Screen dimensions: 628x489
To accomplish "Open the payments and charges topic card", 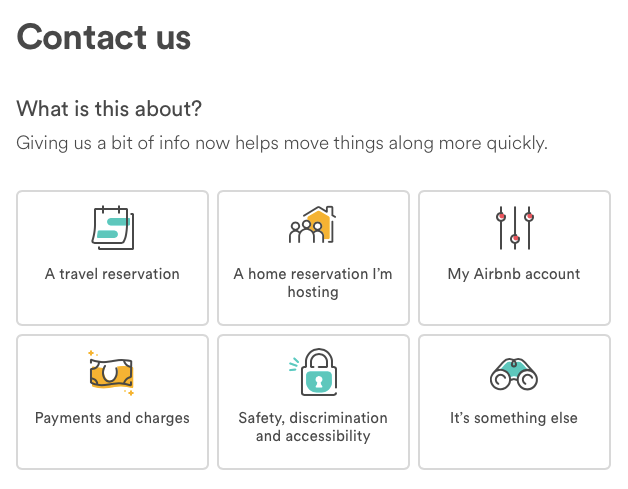I will pyautogui.click(x=113, y=446).
